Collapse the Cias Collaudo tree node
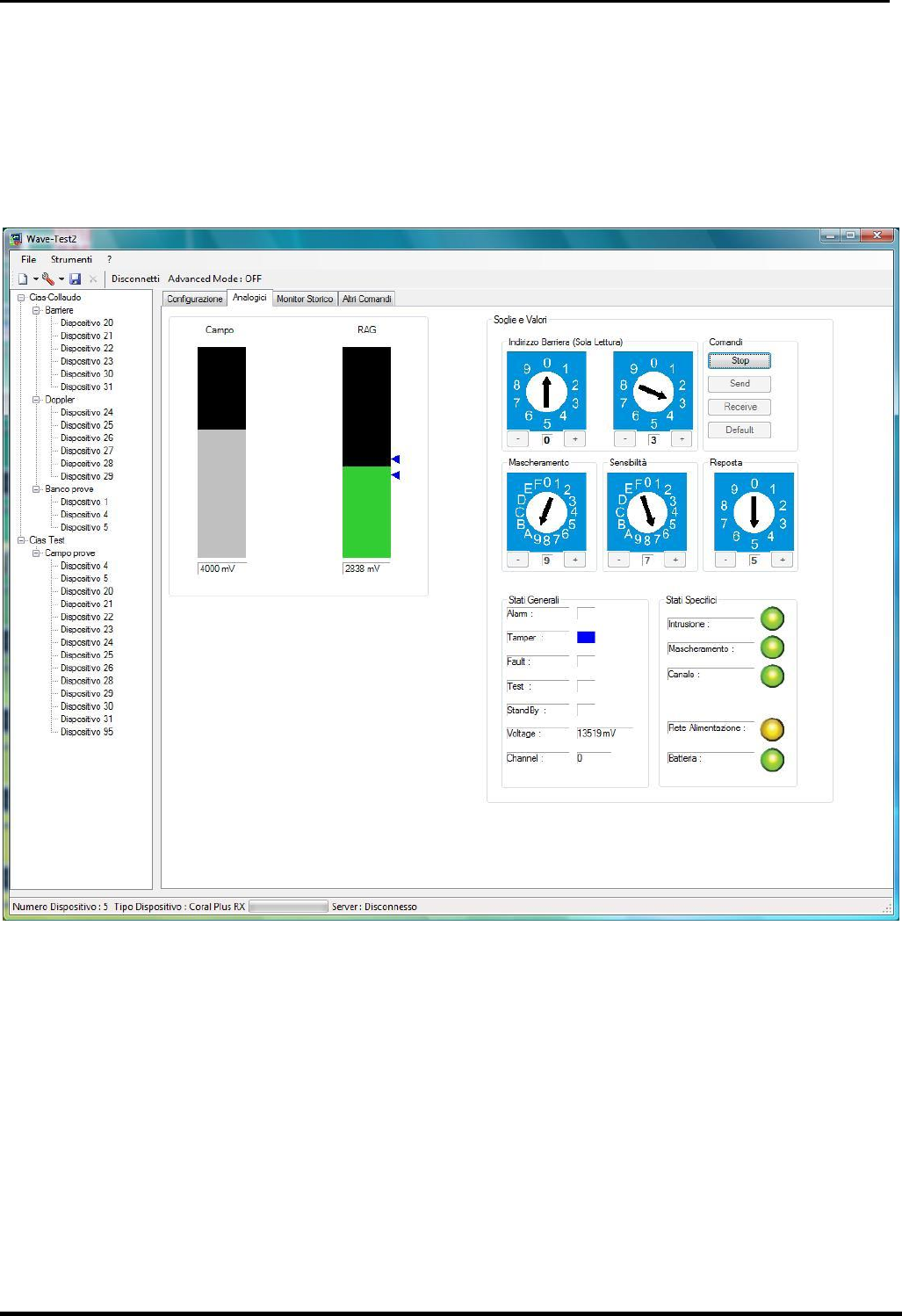Screen dimensions: 902x1316 21,298
